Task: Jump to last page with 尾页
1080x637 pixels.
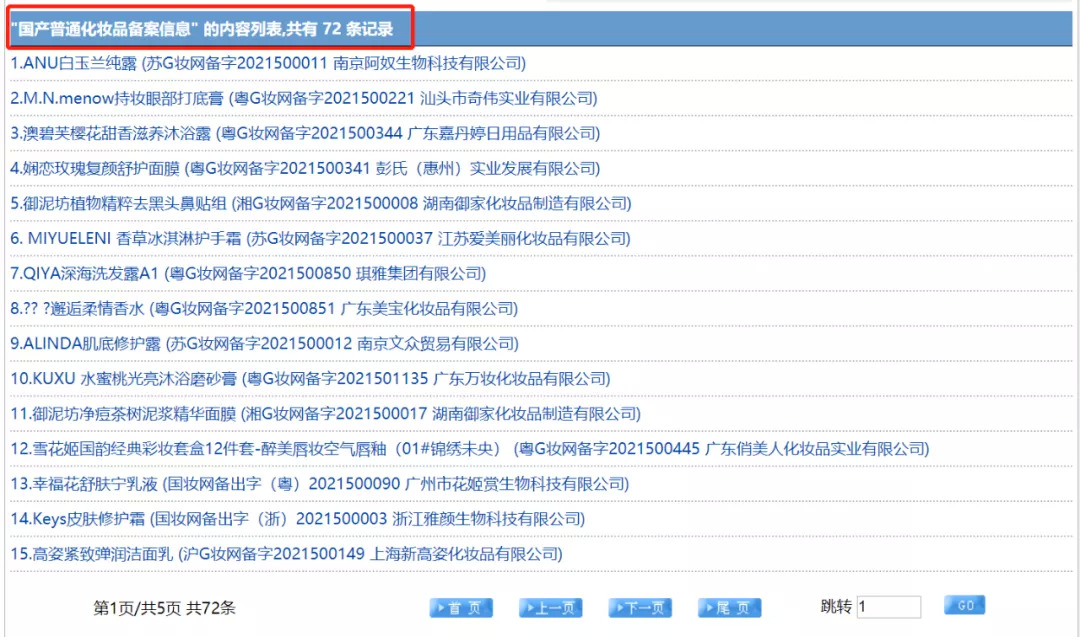Action: tap(730, 608)
